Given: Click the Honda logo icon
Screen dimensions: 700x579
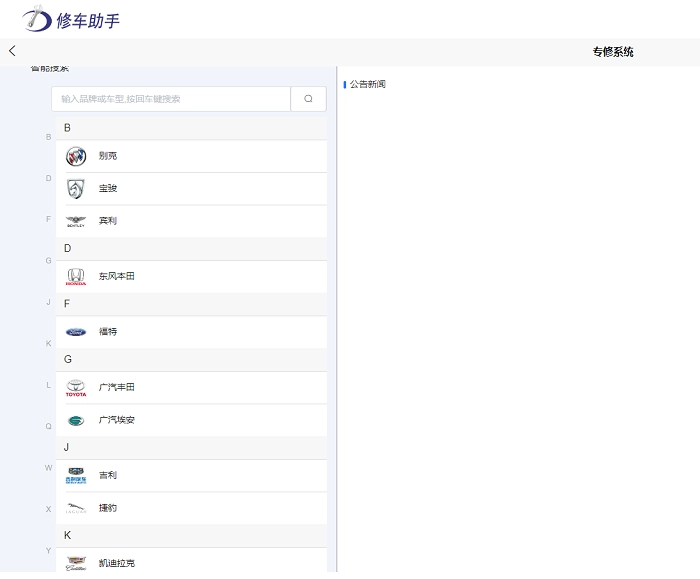Looking at the screenshot, I should [x=76, y=276].
